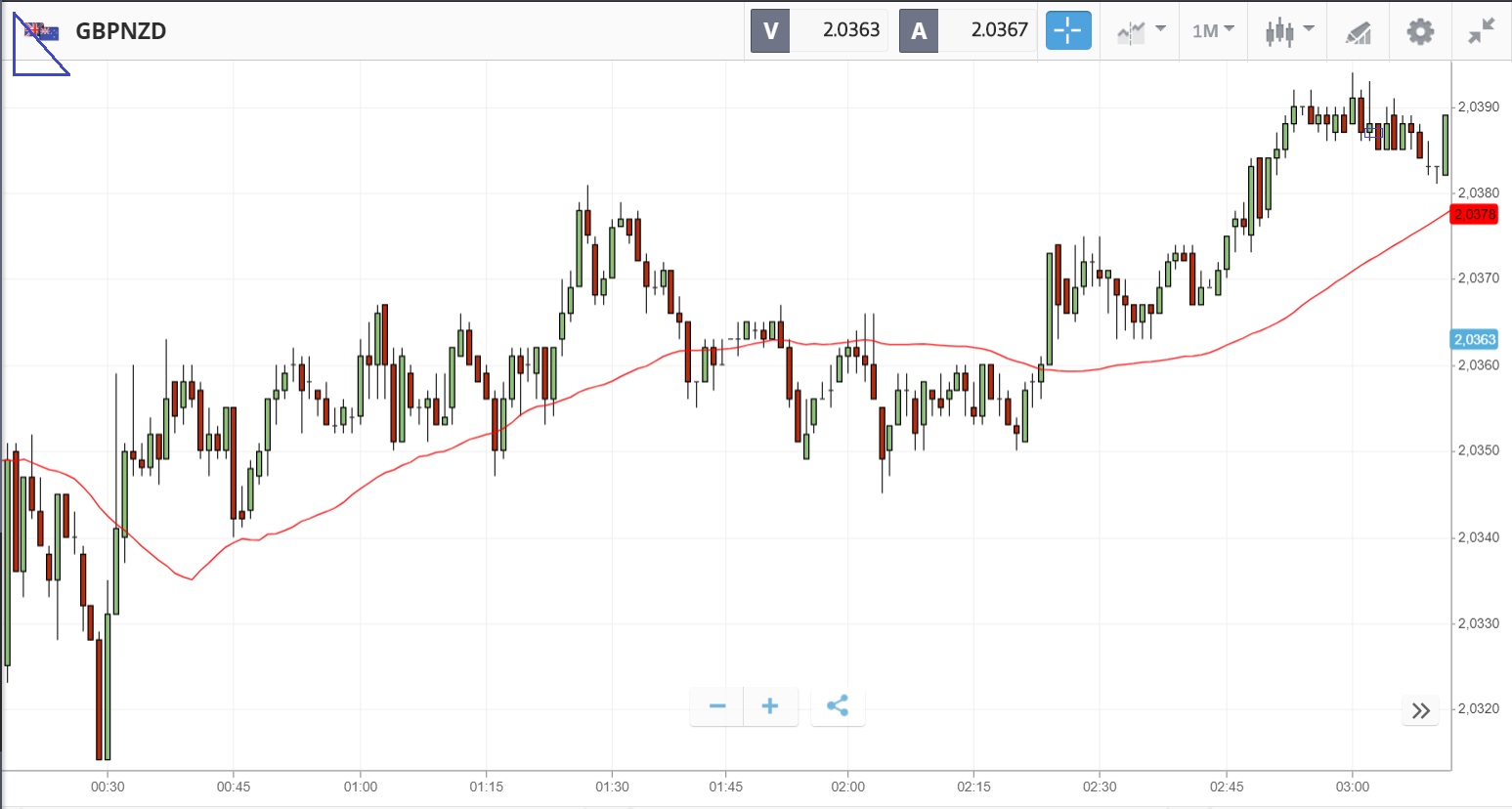
Task: Expand the 1M timeframe dropdown
Action: tap(1213, 30)
